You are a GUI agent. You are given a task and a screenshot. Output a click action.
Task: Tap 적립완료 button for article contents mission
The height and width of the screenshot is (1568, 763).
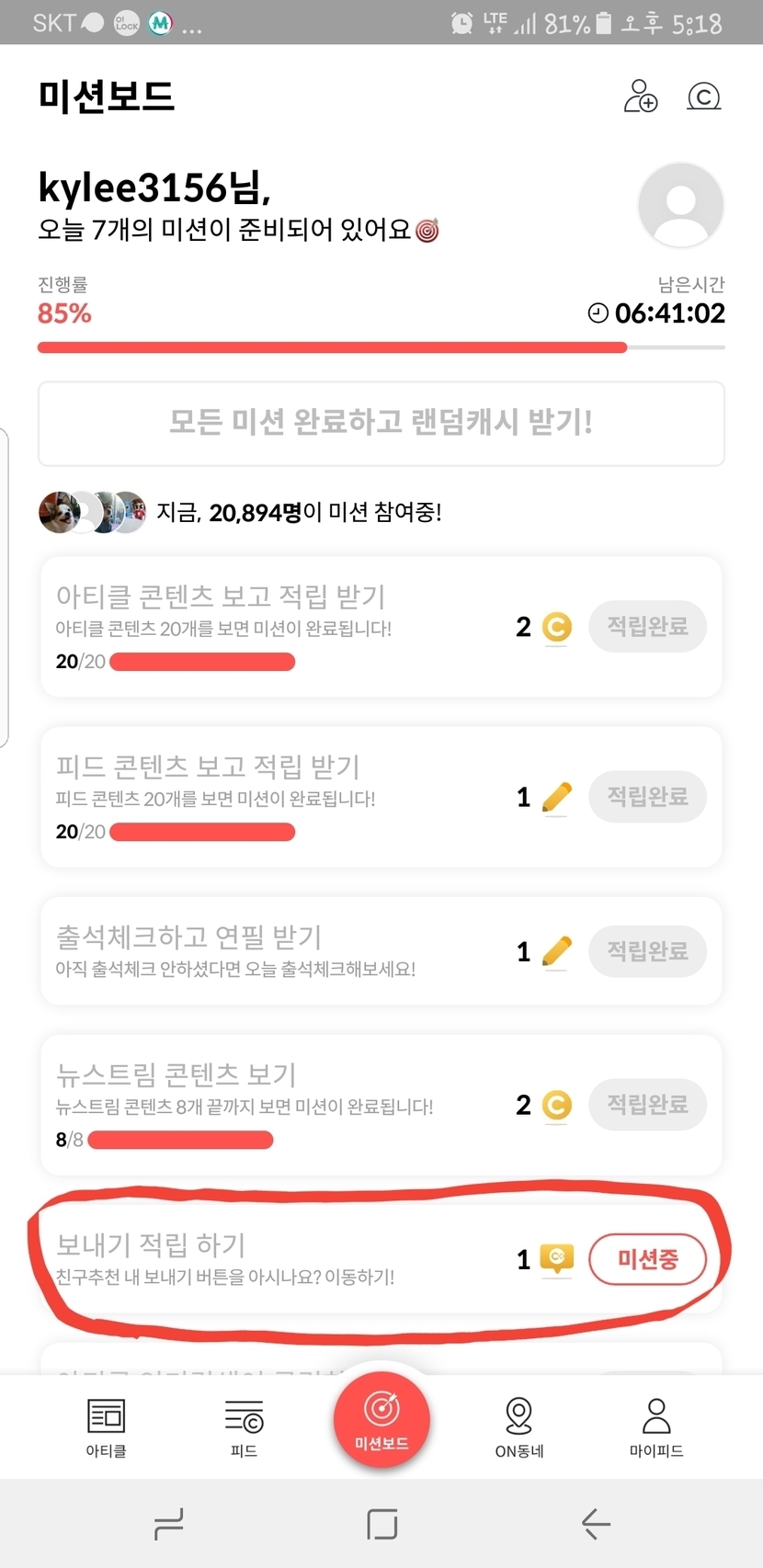coord(647,627)
